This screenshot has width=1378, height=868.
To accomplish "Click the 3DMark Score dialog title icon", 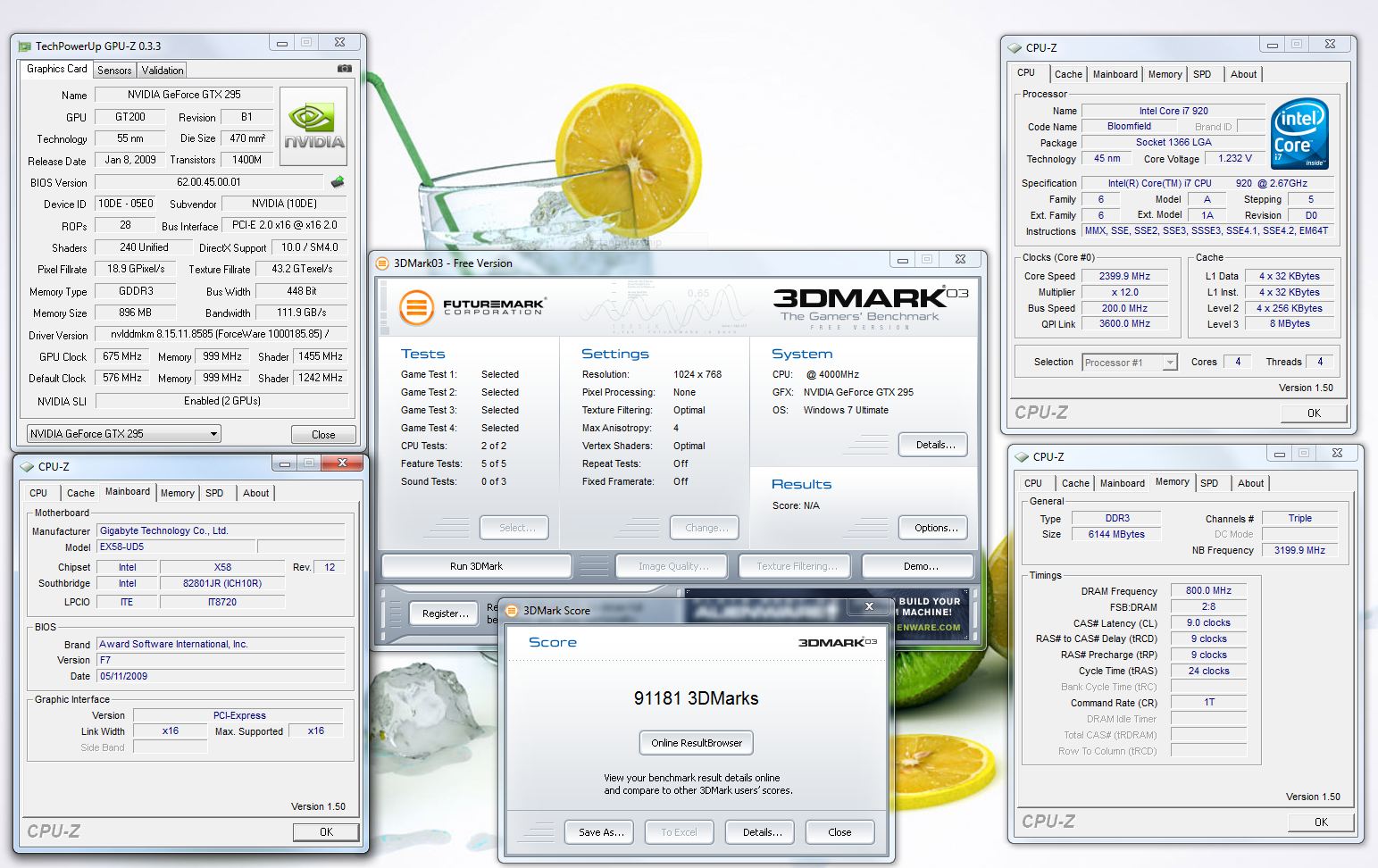I will [512, 610].
